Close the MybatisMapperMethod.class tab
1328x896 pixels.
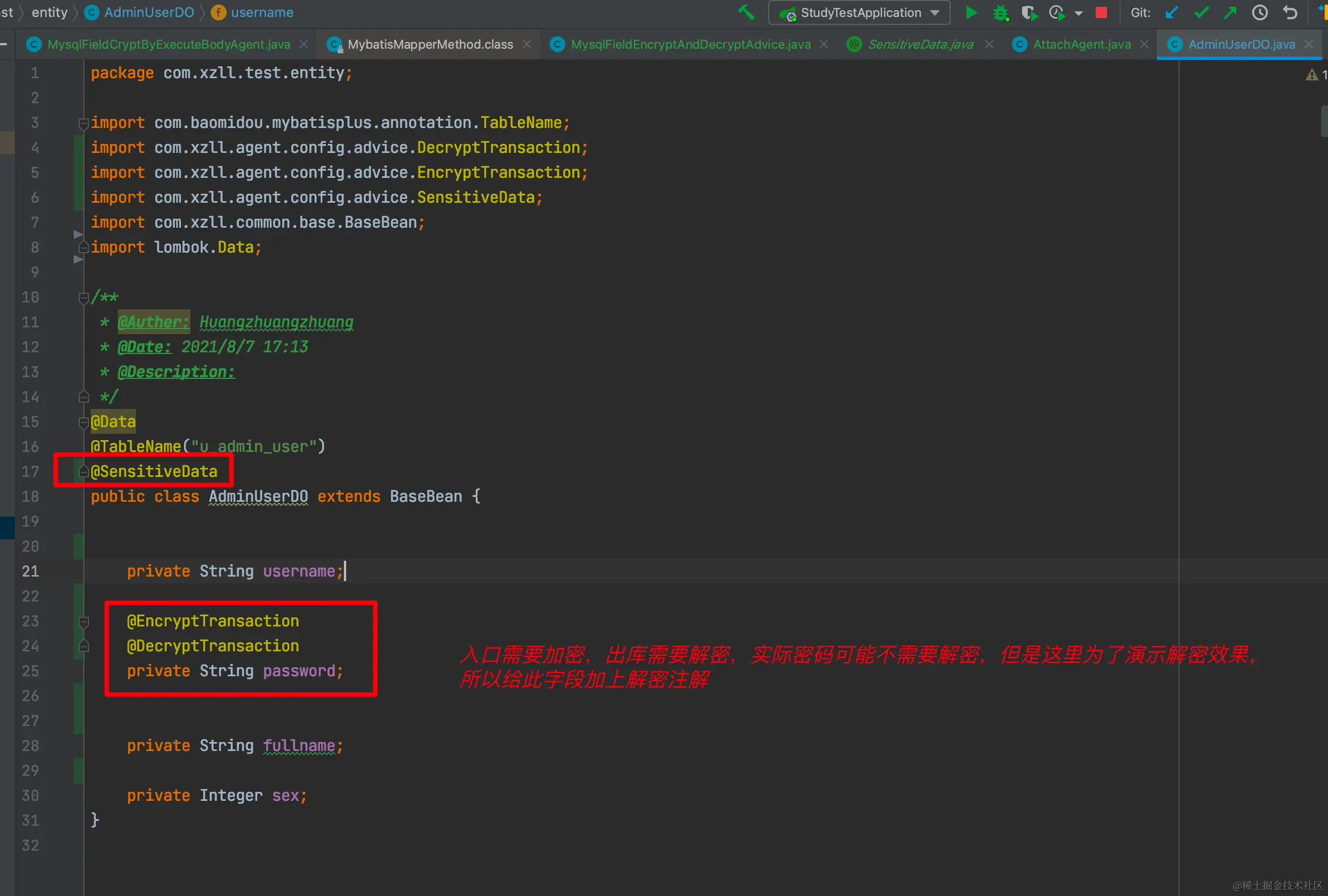coord(527,45)
